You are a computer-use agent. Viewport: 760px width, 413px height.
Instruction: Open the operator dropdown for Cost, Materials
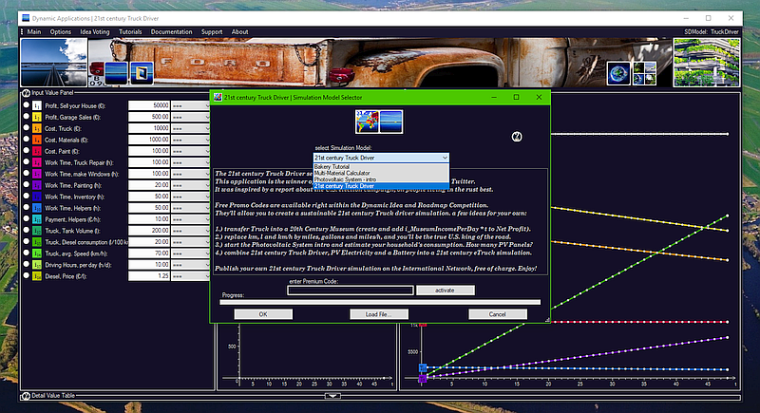coord(189,140)
